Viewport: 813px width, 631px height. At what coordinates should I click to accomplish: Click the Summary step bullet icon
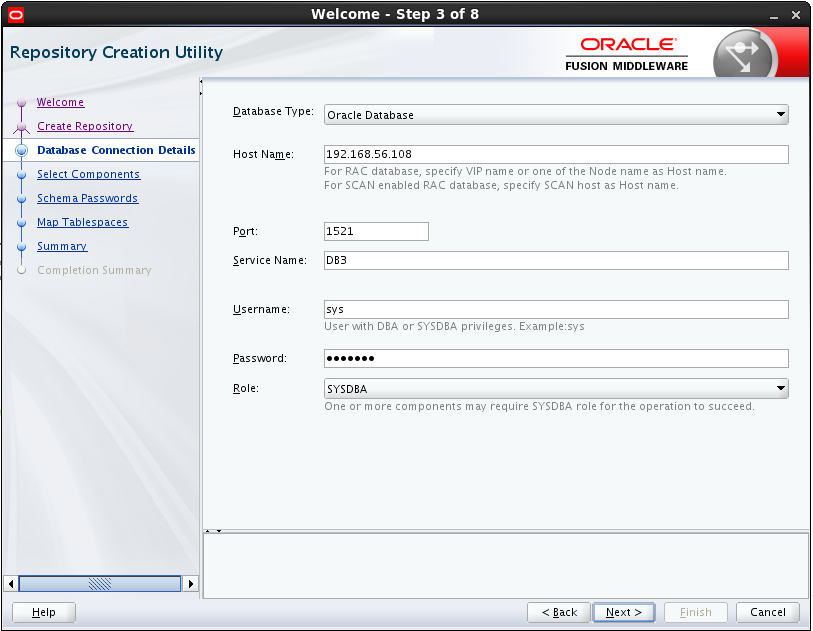[x=21, y=247]
